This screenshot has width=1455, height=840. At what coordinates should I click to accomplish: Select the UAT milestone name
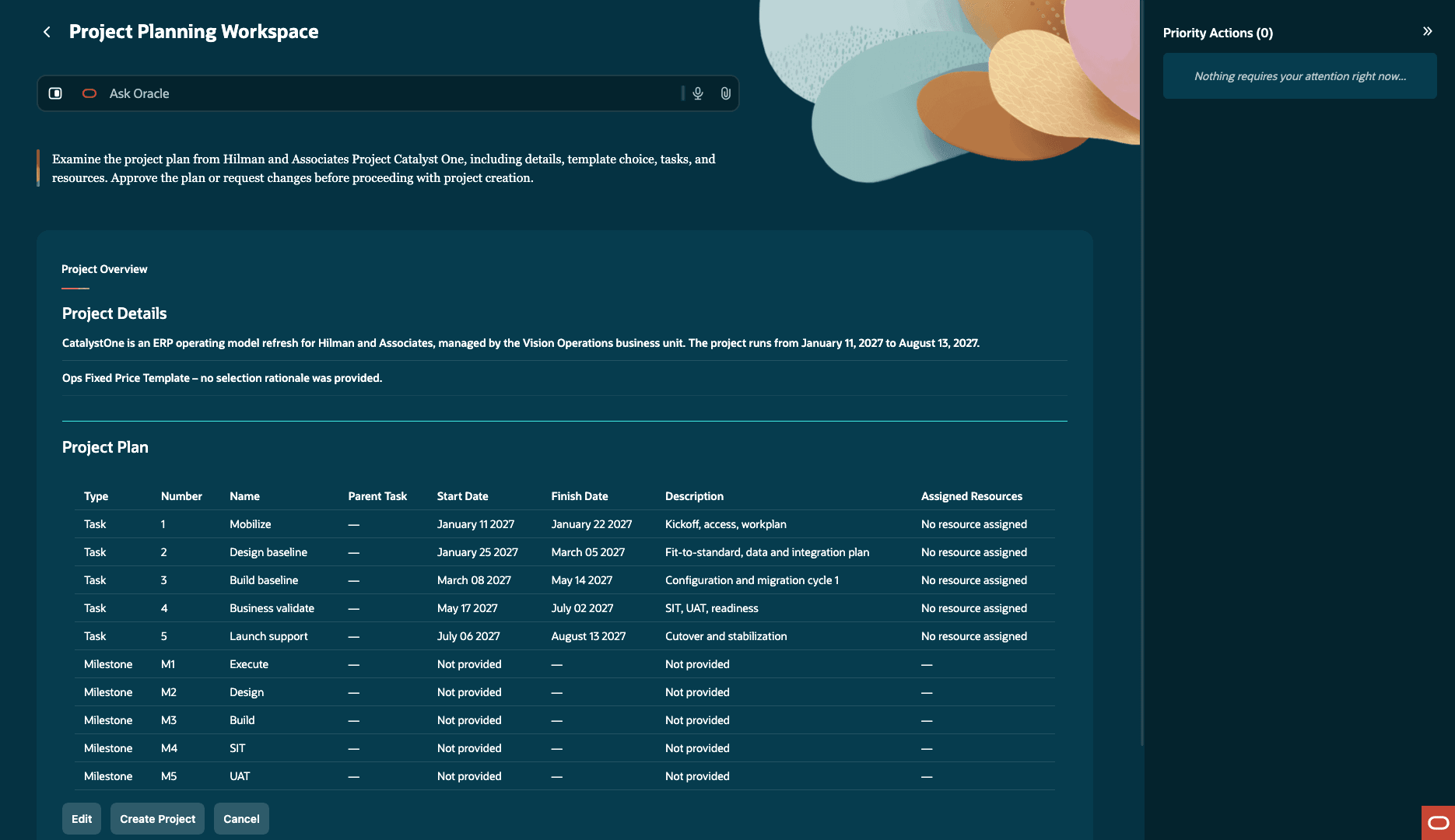click(x=240, y=776)
